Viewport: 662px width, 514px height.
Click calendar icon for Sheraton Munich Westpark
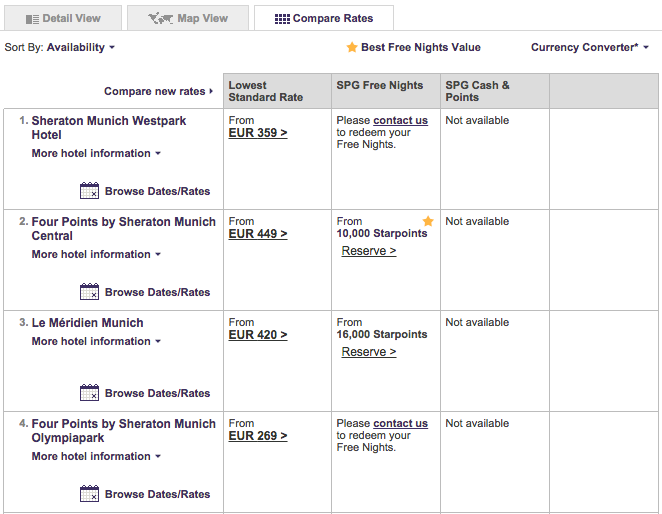89,191
